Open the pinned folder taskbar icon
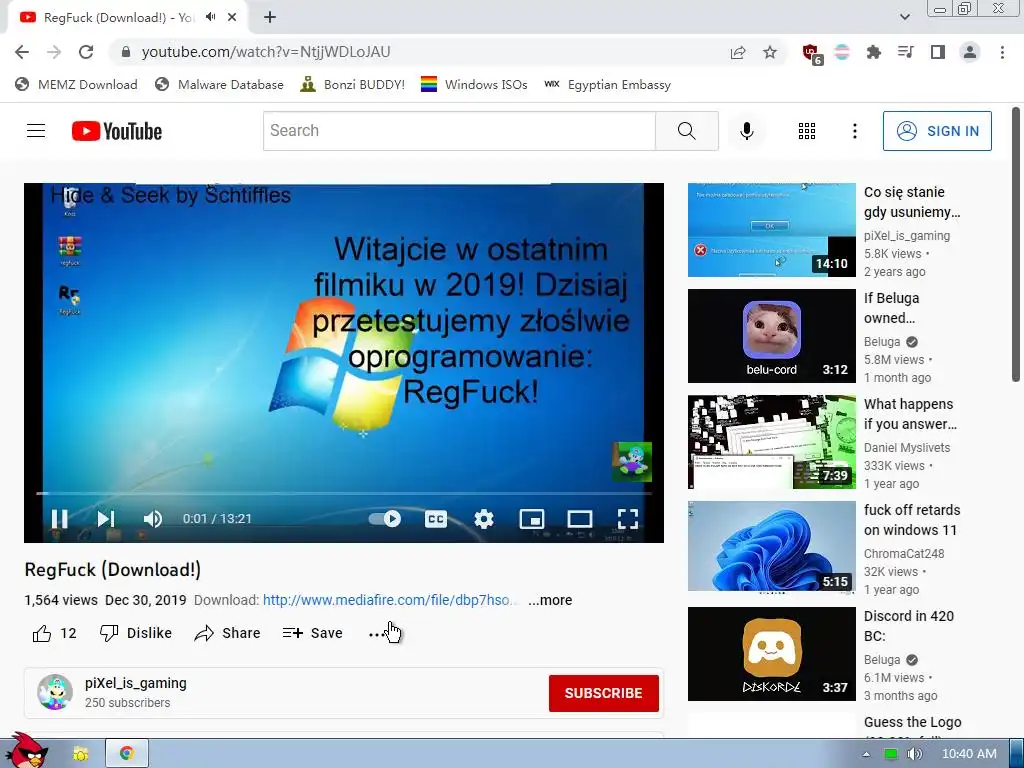 click(80, 754)
